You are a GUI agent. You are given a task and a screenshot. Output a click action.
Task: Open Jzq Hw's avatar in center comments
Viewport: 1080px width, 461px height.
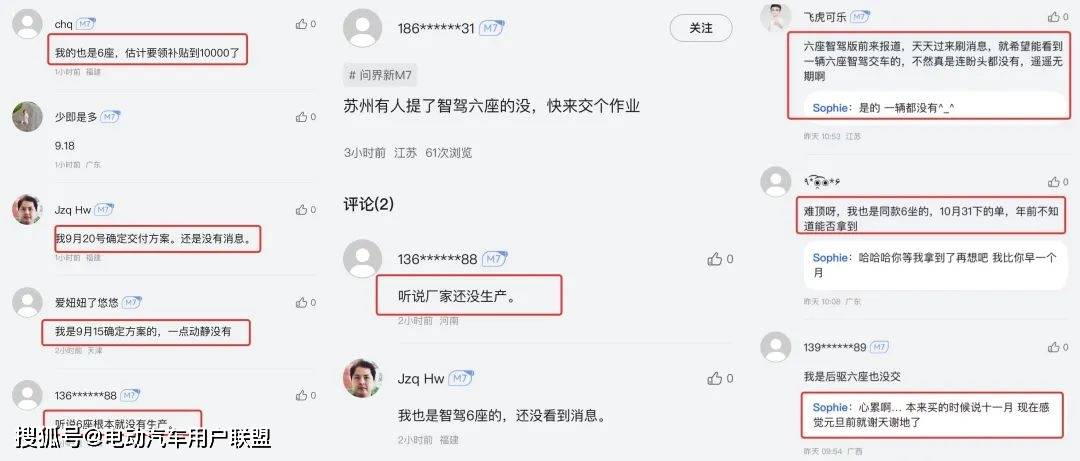click(x=362, y=378)
